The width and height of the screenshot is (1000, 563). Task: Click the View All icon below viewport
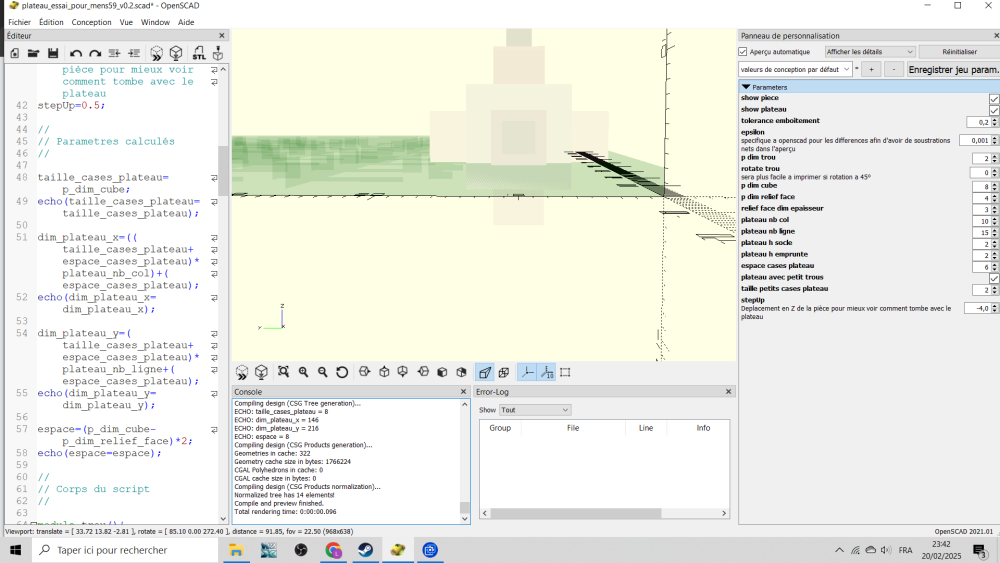click(x=283, y=372)
